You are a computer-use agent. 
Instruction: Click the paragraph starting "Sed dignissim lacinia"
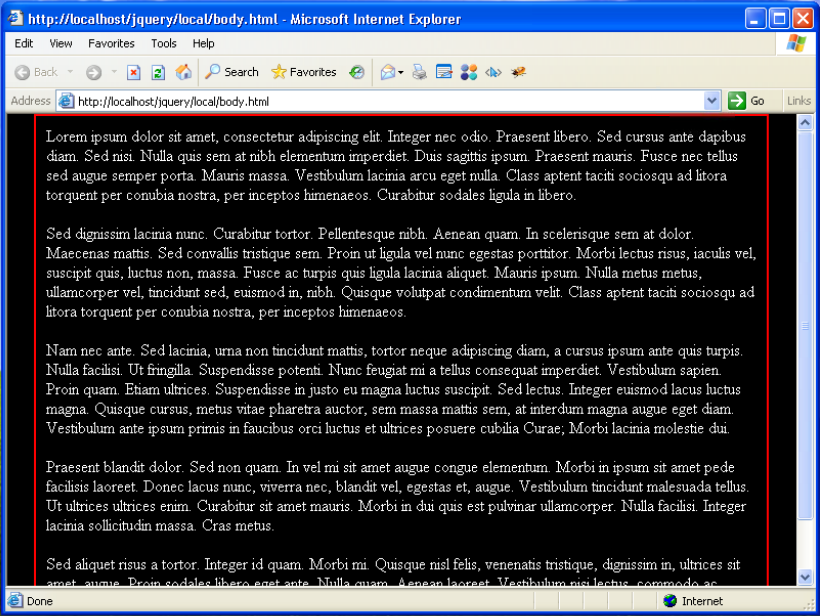(x=401, y=273)
